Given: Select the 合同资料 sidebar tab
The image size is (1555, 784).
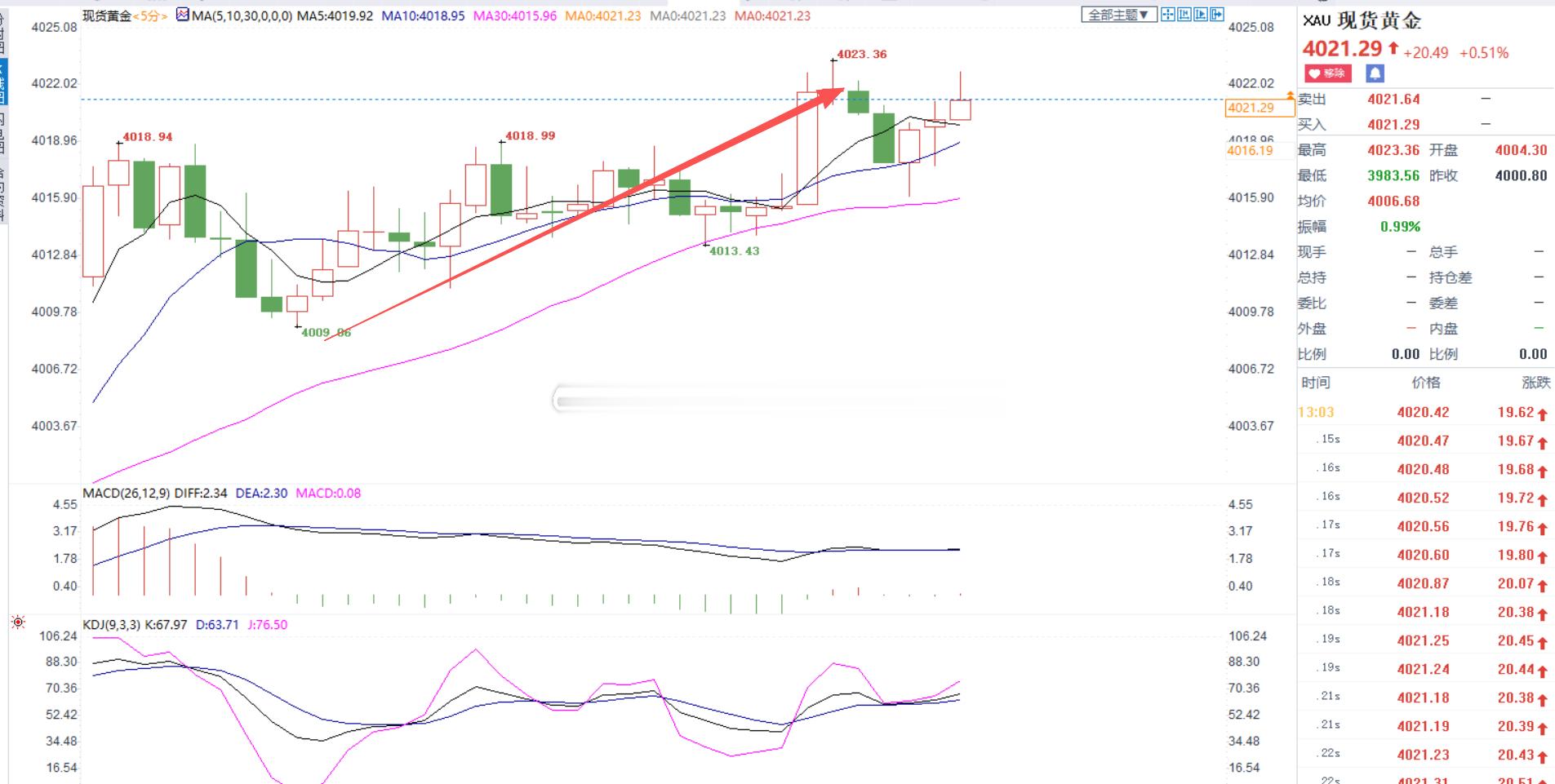Looking at the screenshot, I should [x=2, y=194].
